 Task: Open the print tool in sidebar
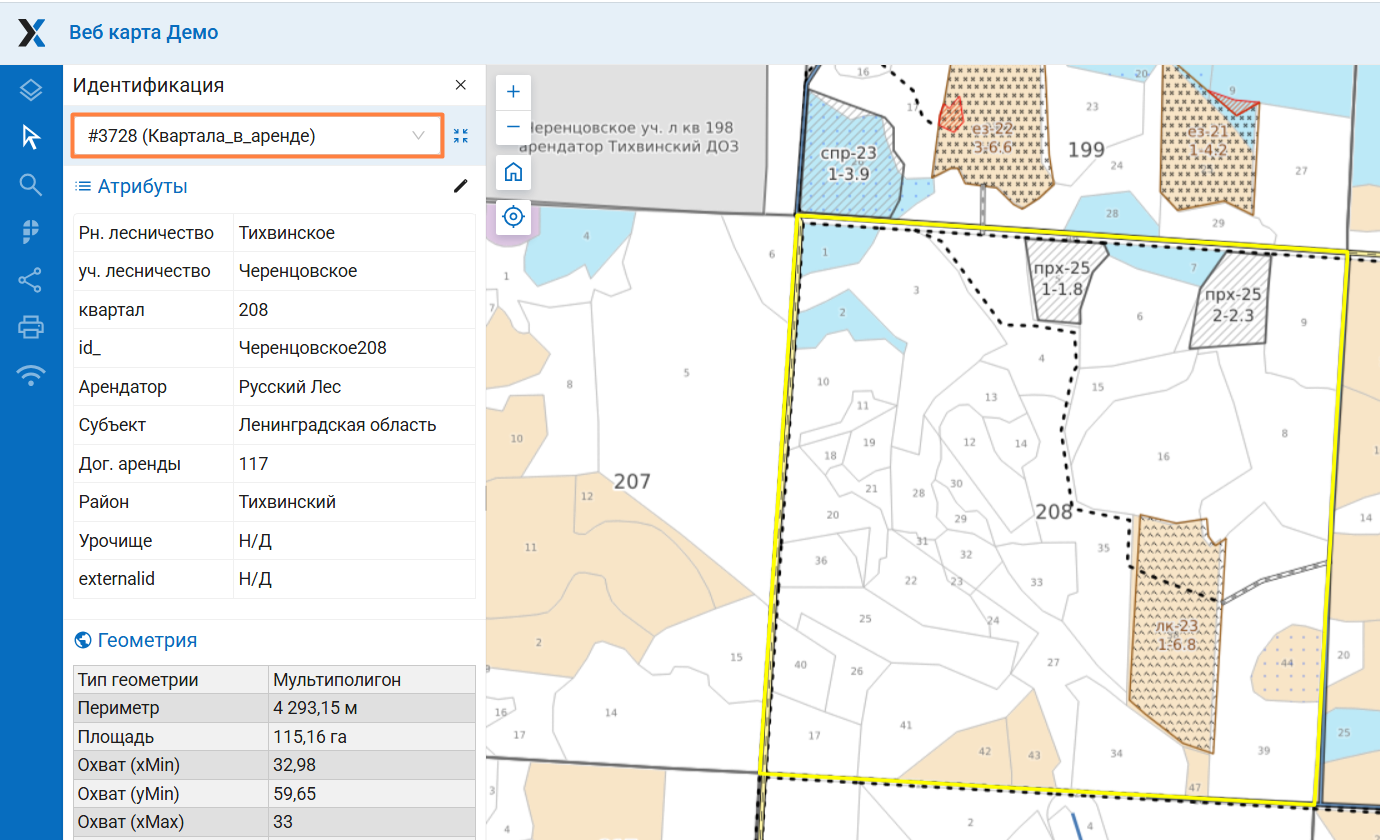[31, 327]
